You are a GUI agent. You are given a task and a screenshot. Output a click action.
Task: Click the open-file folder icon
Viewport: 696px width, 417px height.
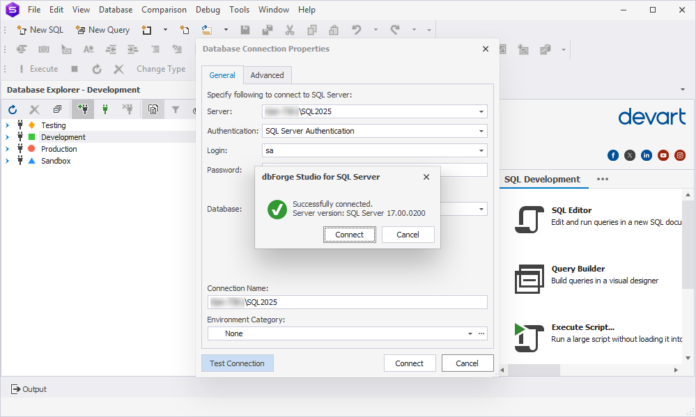click(x=207, y=30)
